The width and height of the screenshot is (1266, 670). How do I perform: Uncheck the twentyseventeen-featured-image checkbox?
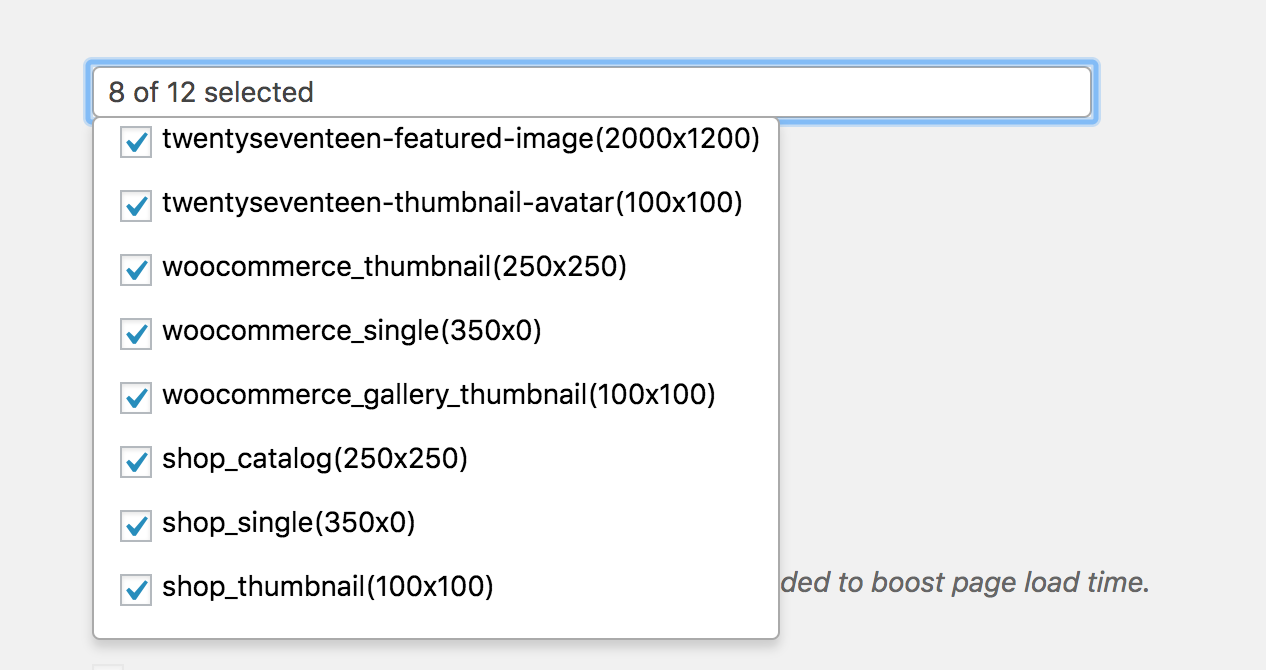coord(136,142)
